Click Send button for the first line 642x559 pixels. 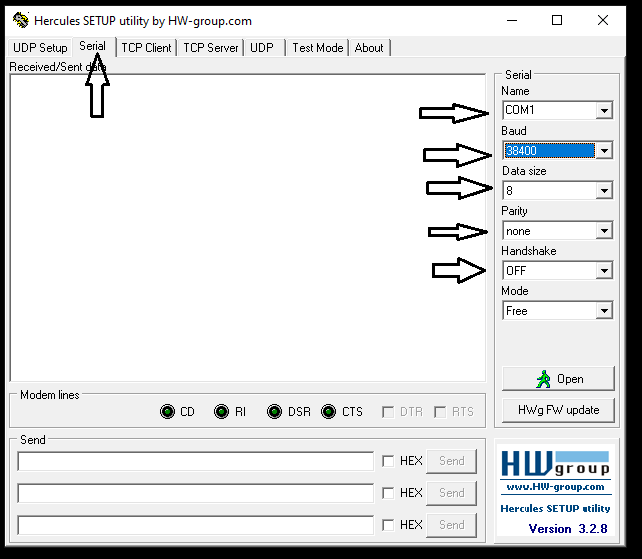(452, 461)
